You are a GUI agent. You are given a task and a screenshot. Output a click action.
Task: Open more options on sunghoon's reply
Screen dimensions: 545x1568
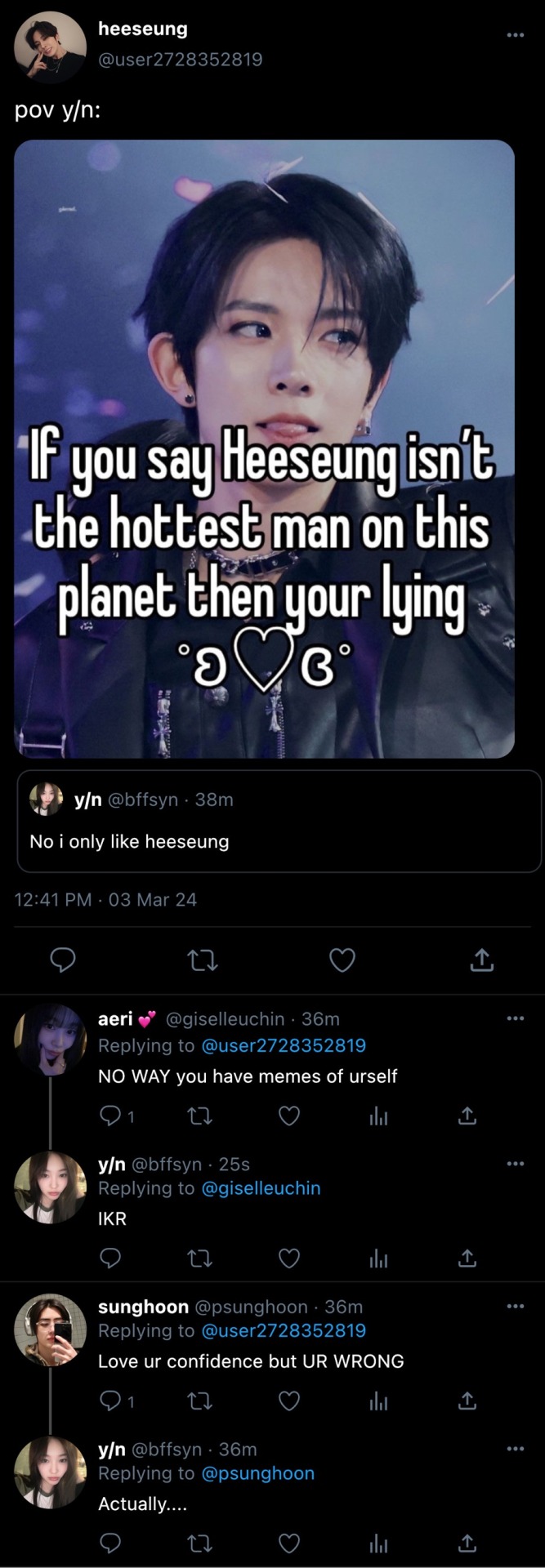click(515, 1307)
